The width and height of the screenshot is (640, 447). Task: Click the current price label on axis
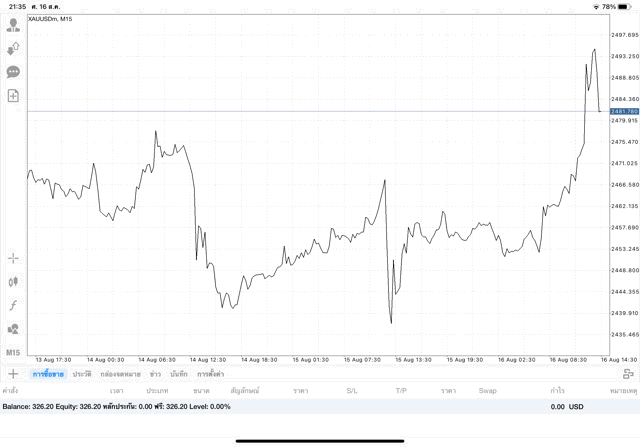[623, 111]
